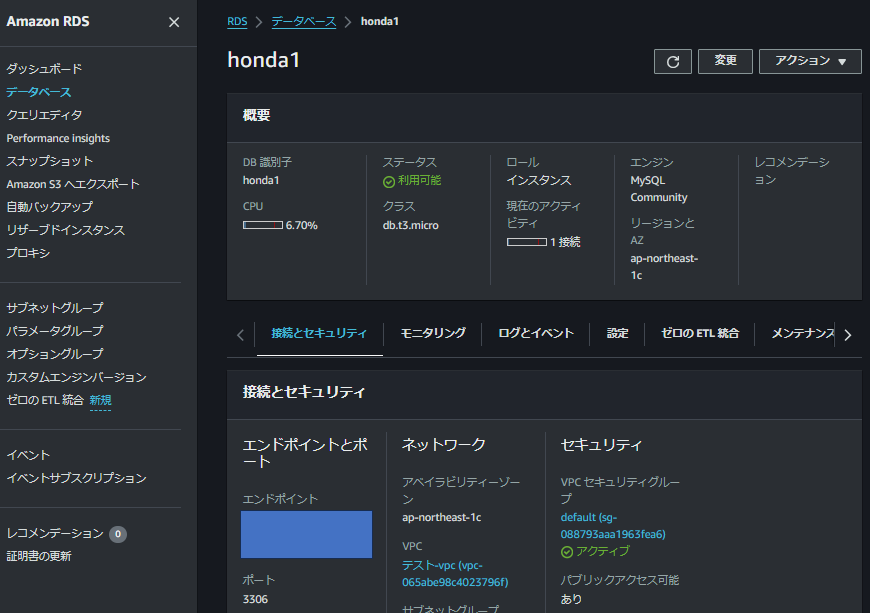Select the 接続とセキュリティ tab
870x613 pixels.
319,333
